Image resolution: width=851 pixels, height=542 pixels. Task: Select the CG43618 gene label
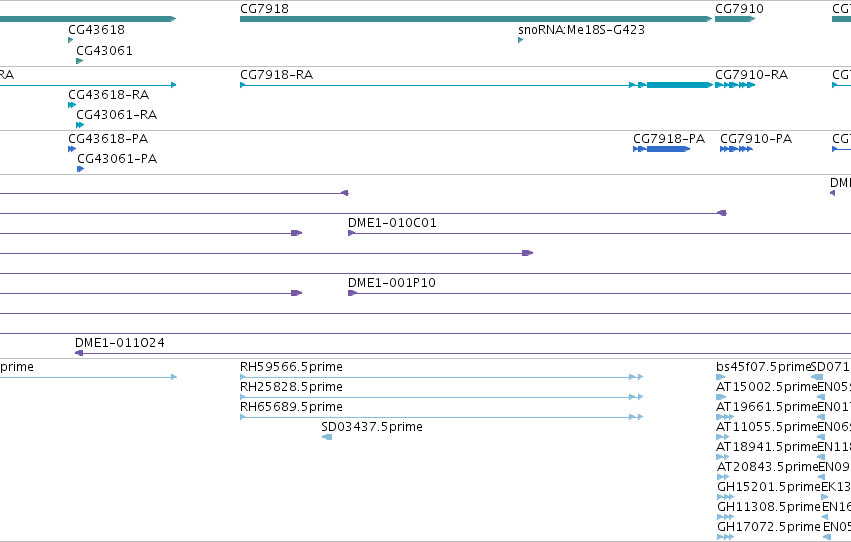tap(97, 30)
